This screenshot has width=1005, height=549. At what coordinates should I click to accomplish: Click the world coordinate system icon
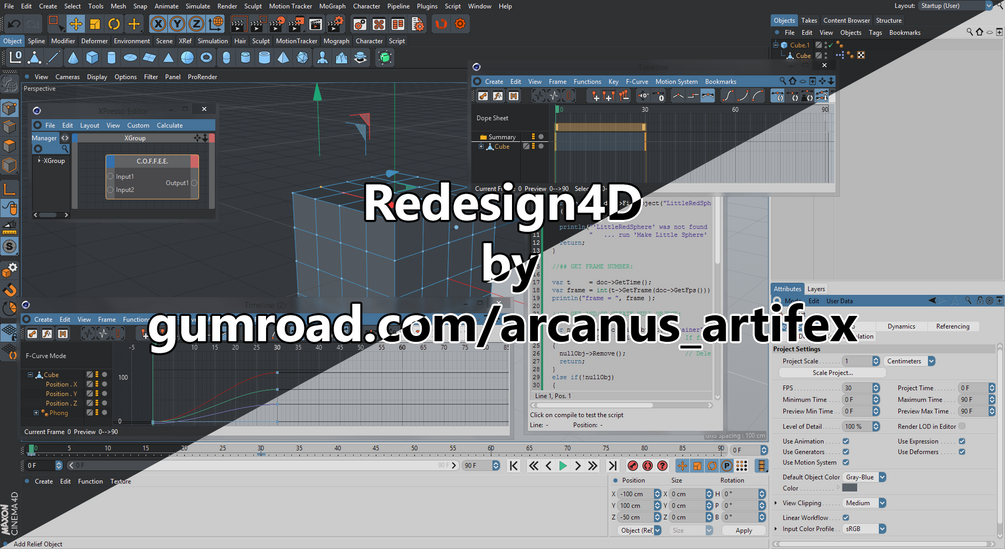[216, 24]
